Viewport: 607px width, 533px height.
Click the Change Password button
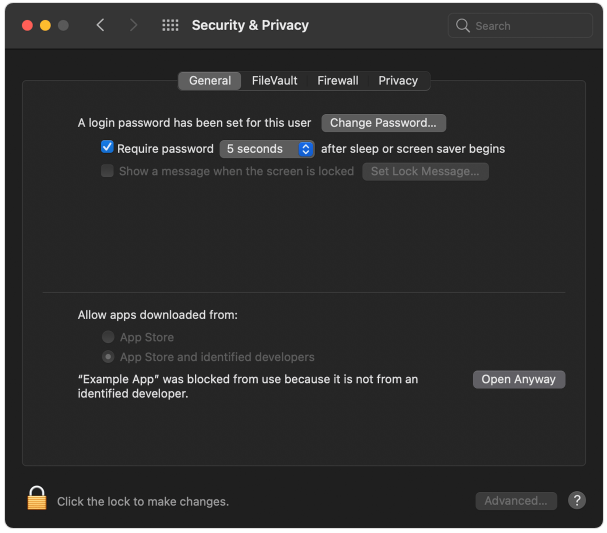tap(383, 123)
